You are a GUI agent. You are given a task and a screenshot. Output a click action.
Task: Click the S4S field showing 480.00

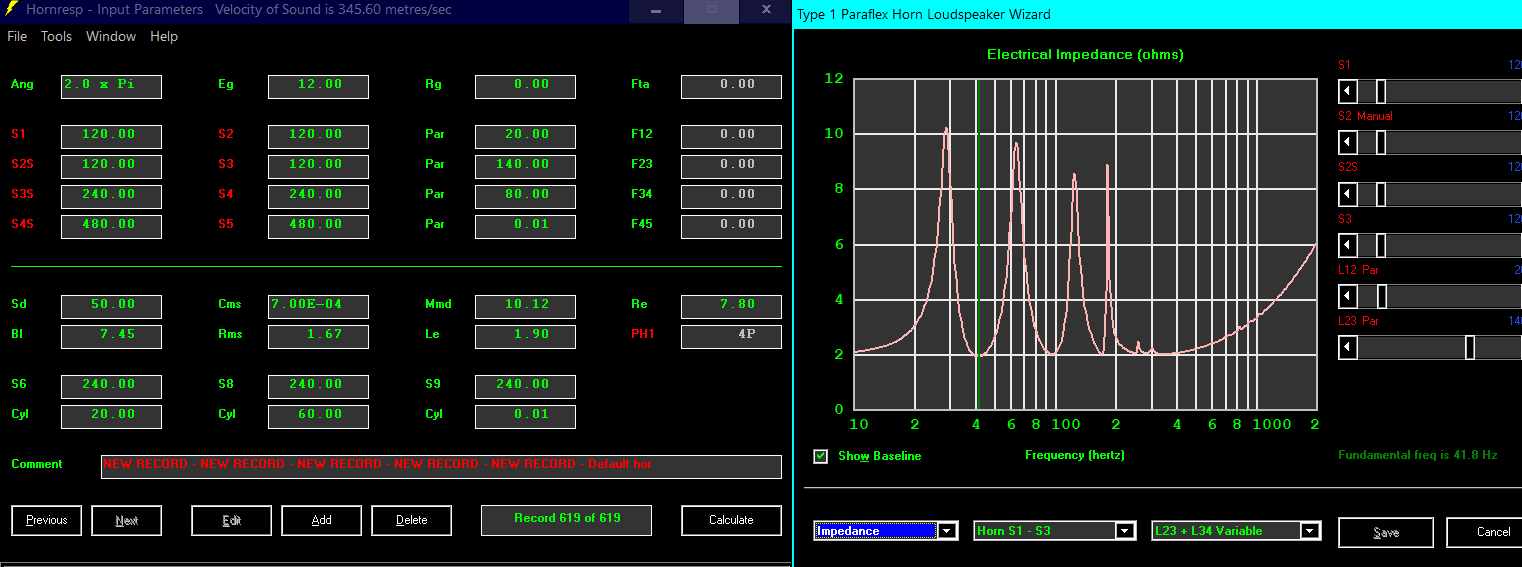(x=111, y=226)
